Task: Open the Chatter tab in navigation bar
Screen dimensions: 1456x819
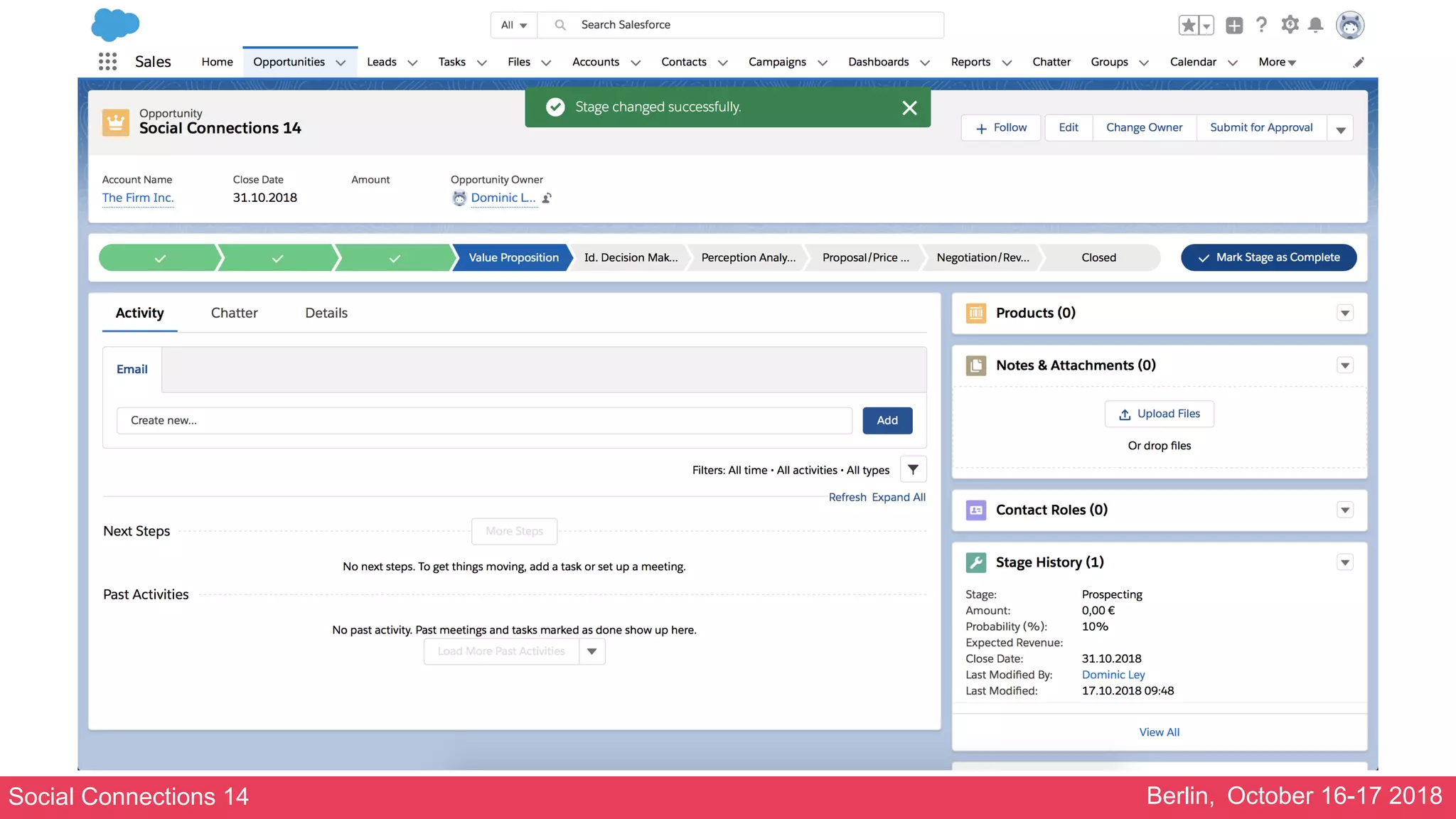Action: (x=1051, y=62)
